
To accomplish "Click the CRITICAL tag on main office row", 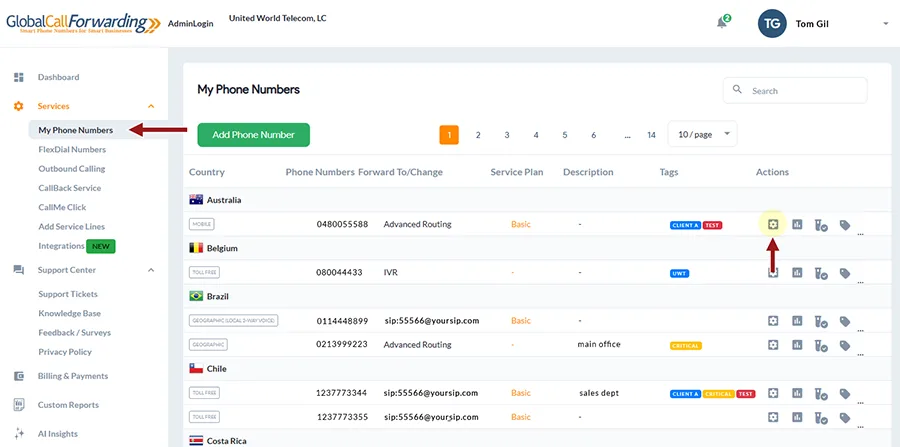I will (x=686, y=346).
